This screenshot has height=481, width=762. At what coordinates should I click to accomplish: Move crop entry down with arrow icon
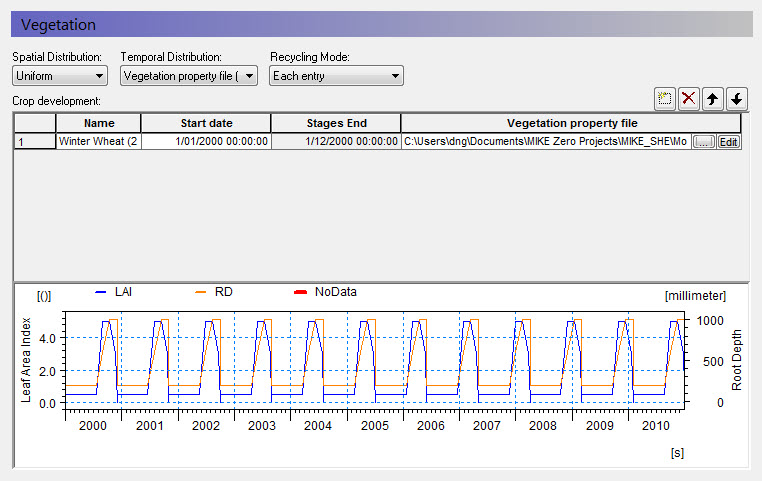click(x=737, y=99)
